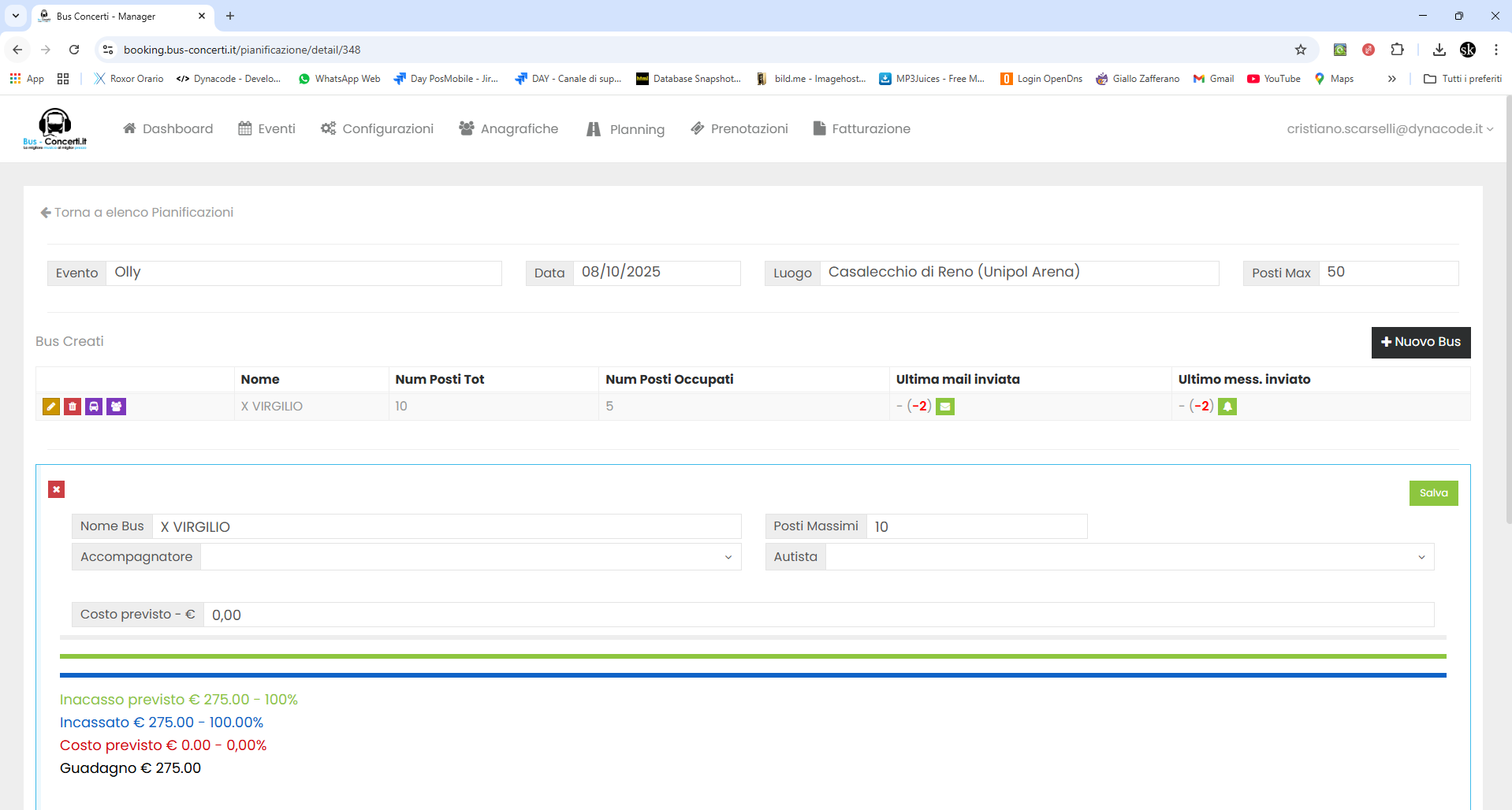Close the bus edit panel with the red X
This screenshot has width=1512, height=810.
point(57,489)
